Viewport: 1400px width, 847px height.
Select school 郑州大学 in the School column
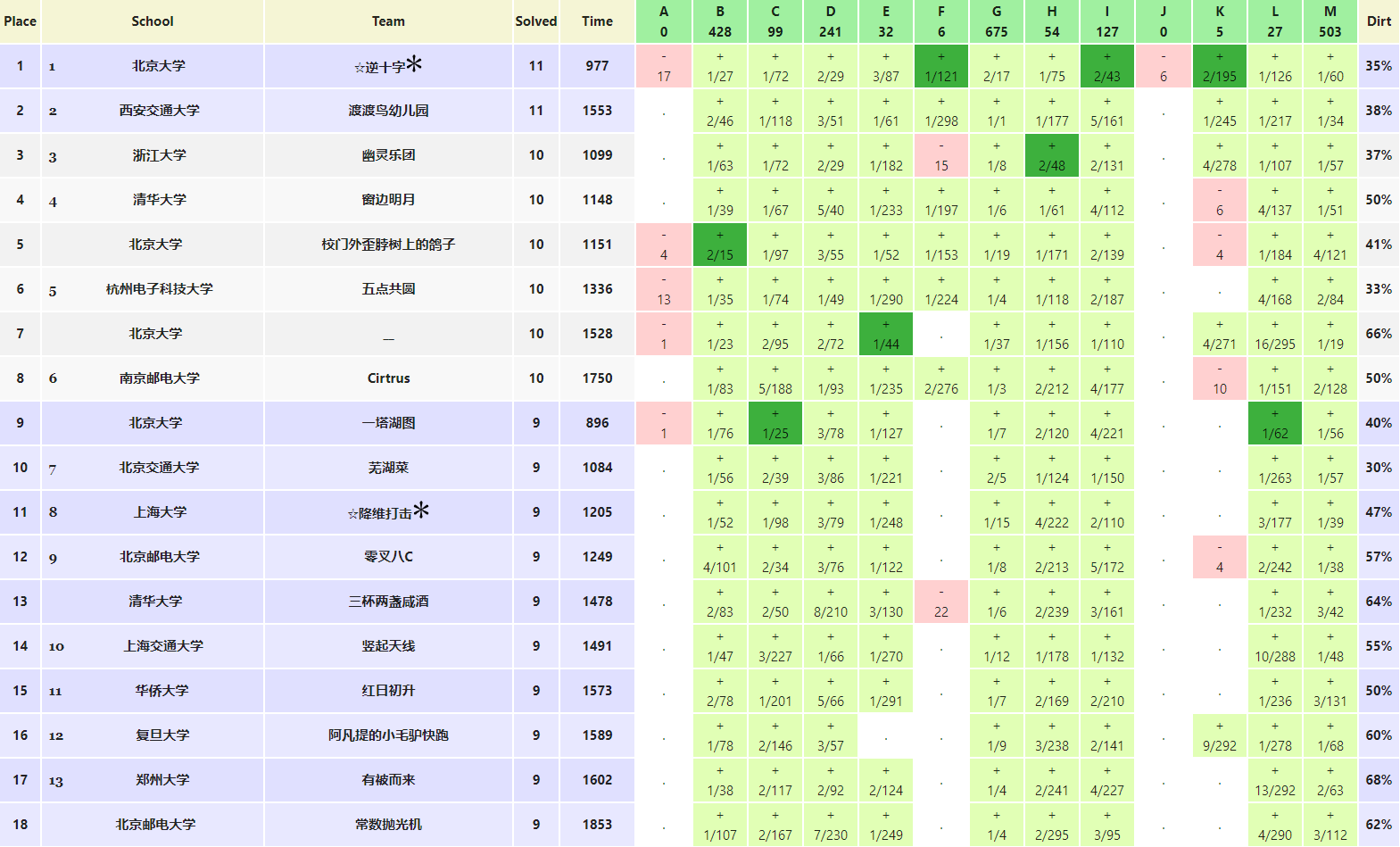pos(162,780)
